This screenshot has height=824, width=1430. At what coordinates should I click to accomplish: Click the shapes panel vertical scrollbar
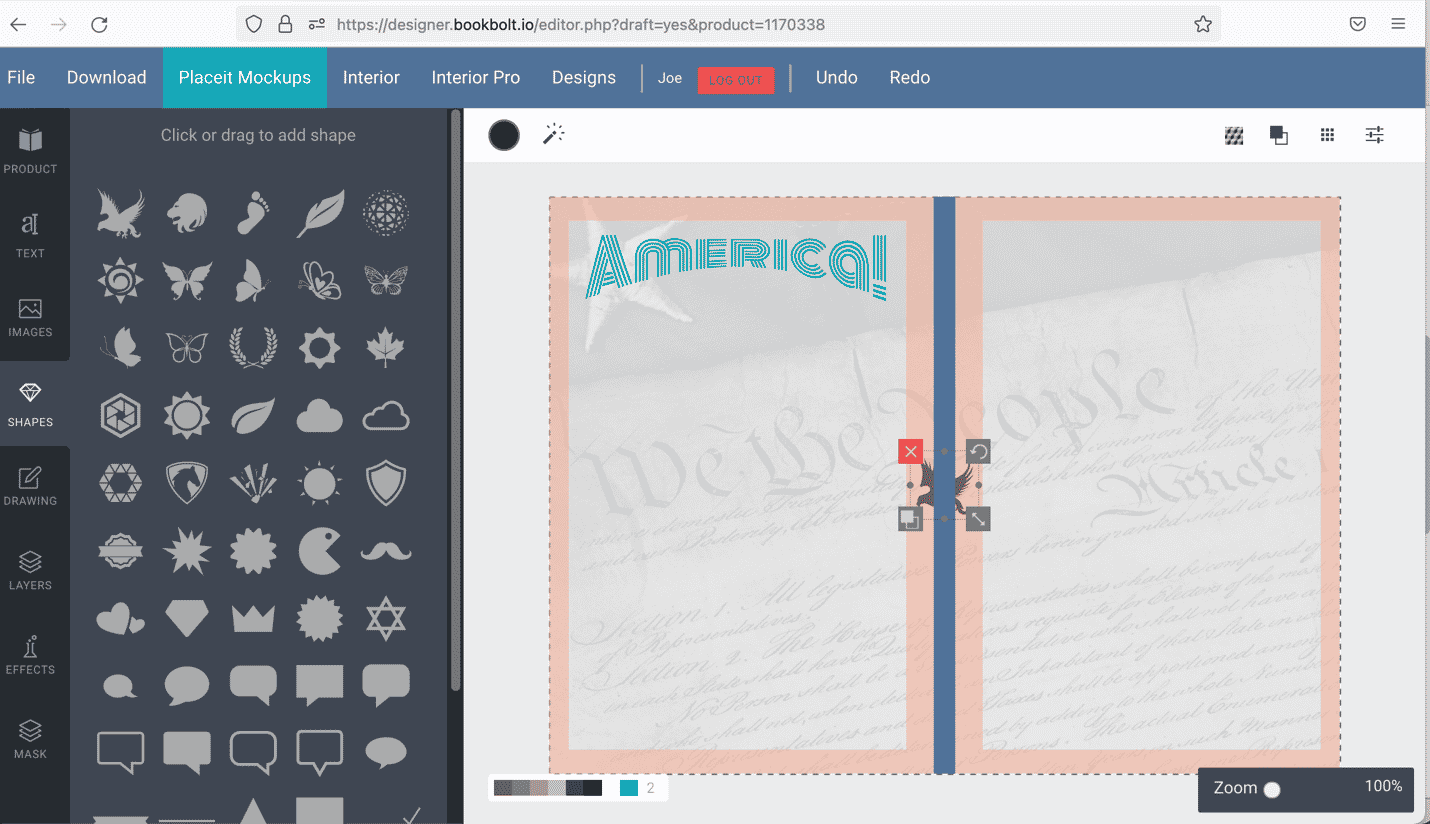pyautogui.click(x=456, y=400)
